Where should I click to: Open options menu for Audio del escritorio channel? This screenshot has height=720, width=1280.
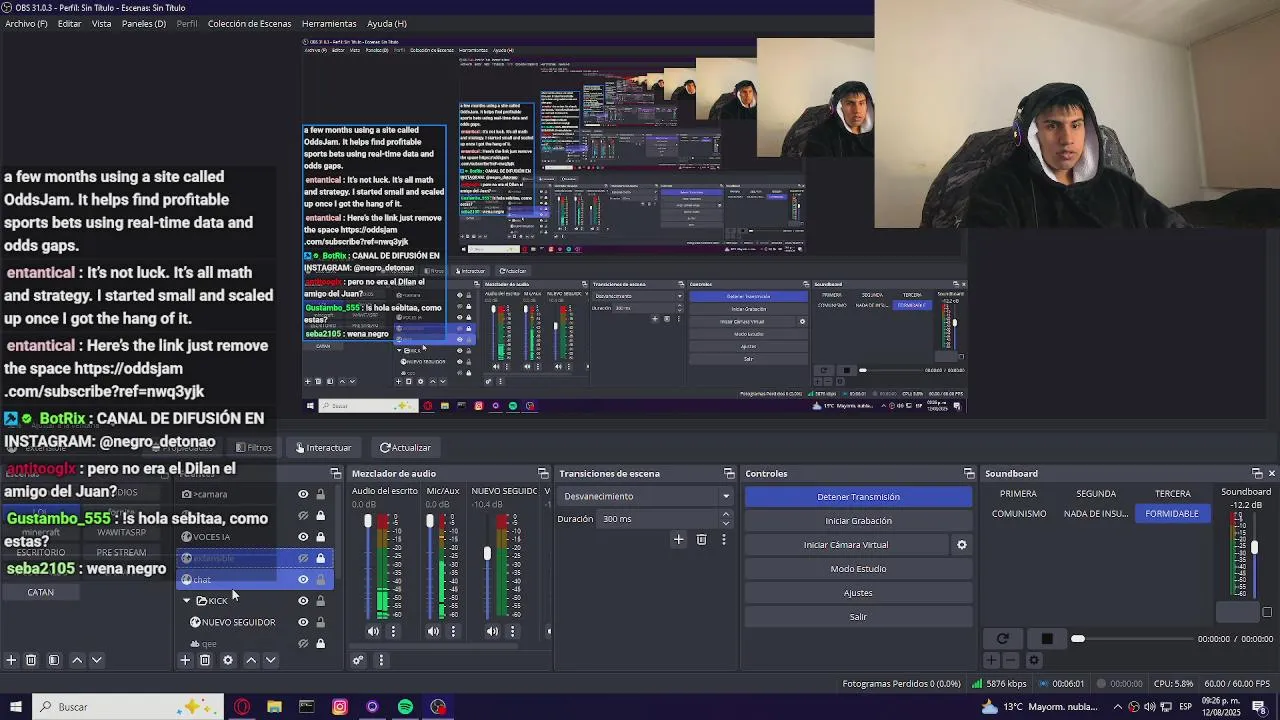tap(393, 631)
